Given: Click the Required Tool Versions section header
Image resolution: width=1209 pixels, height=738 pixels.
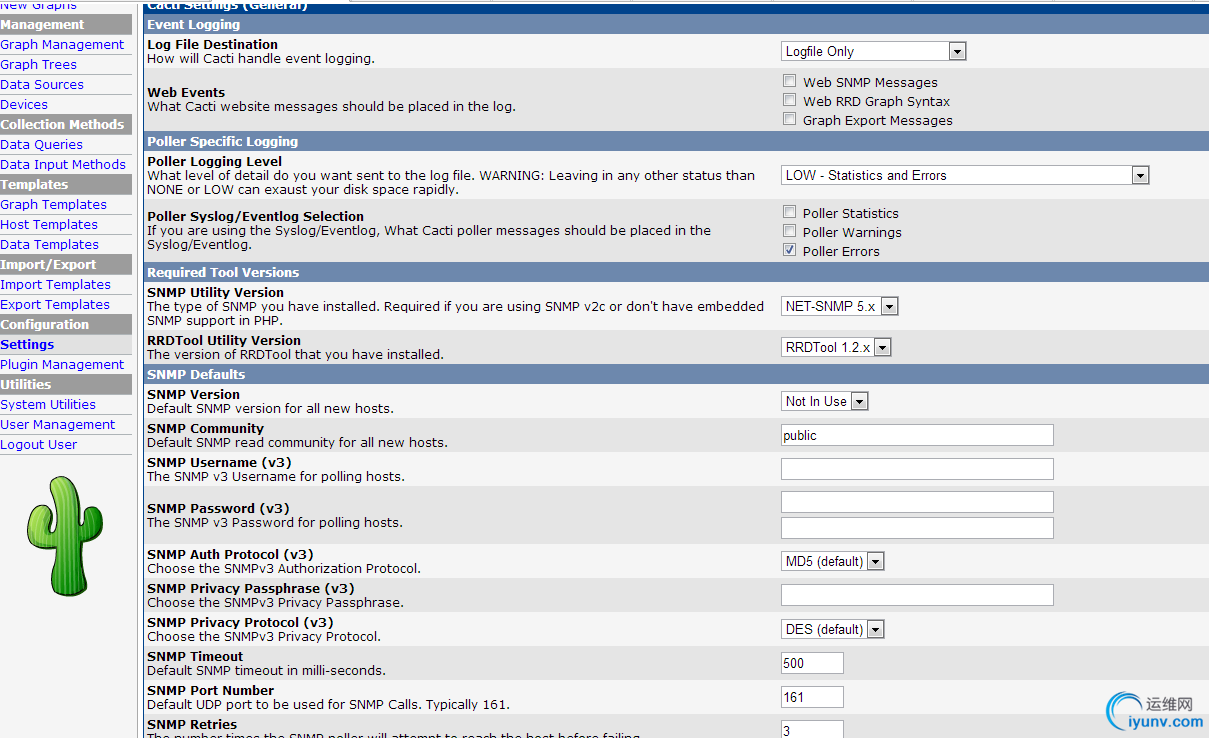Looking at the screenshot, I should point(675,272).
